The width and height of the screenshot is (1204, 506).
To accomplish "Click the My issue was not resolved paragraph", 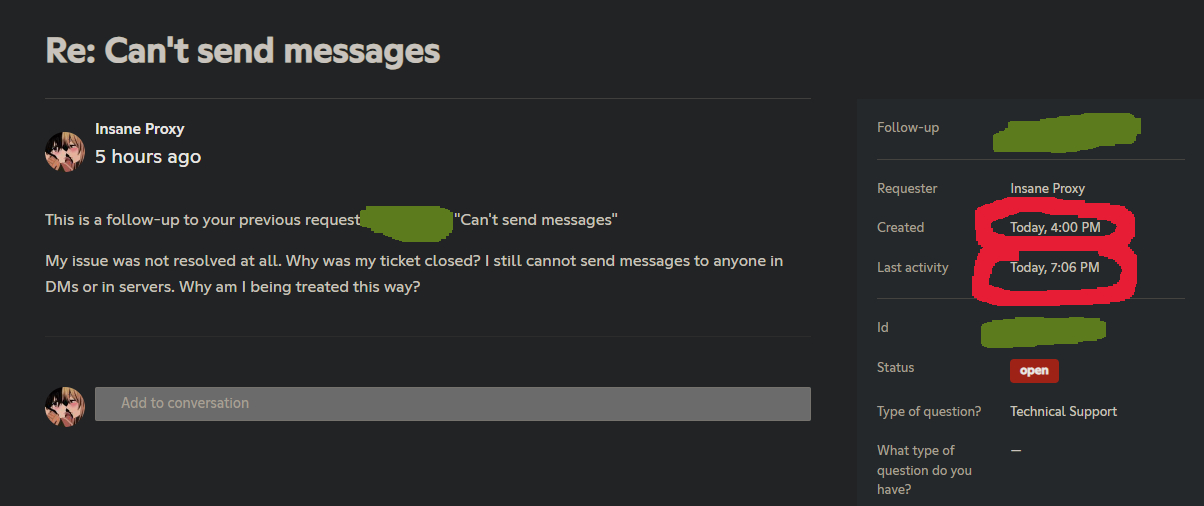I will (414, 271).
